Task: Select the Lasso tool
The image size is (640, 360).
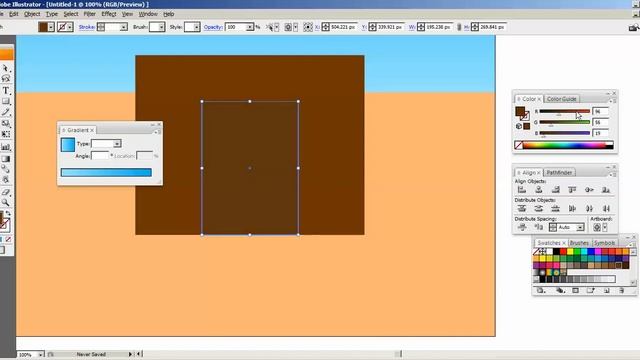Action: [x=5, y=79]
